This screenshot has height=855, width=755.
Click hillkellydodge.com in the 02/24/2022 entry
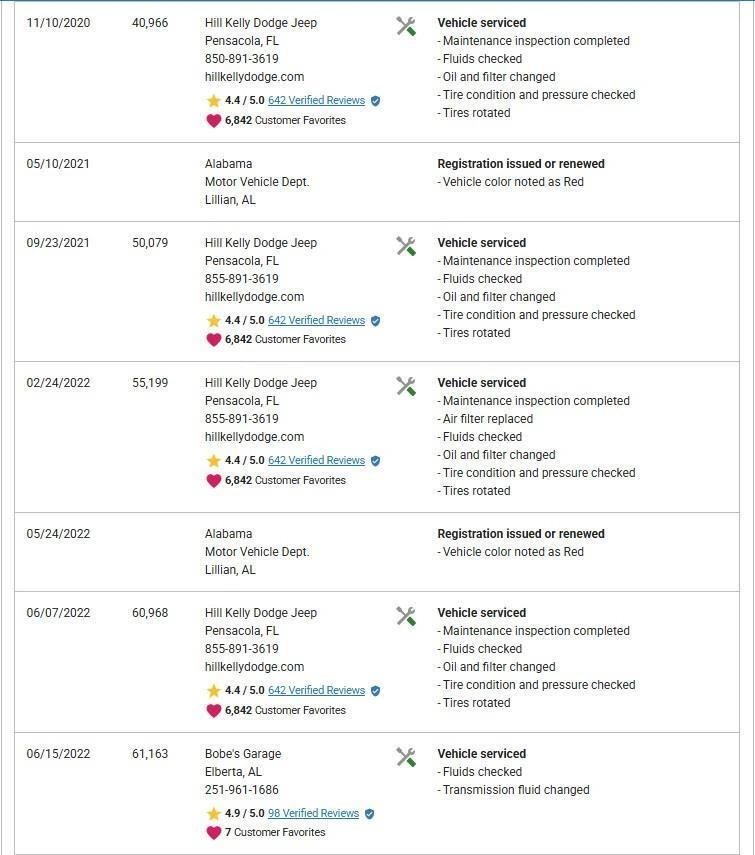[x=254, y=437]
